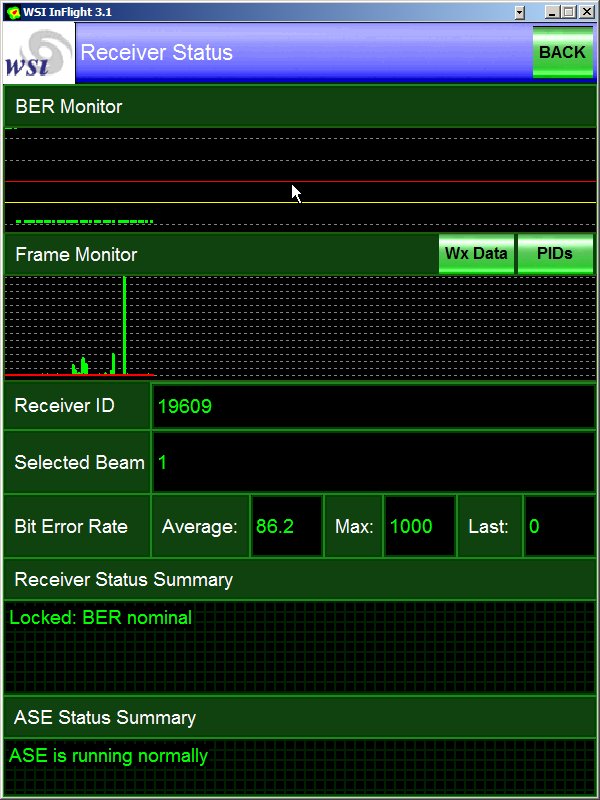Click the tall spike in Frame Monitor graph
Screen dimensions: 600x800
[124, 325]
